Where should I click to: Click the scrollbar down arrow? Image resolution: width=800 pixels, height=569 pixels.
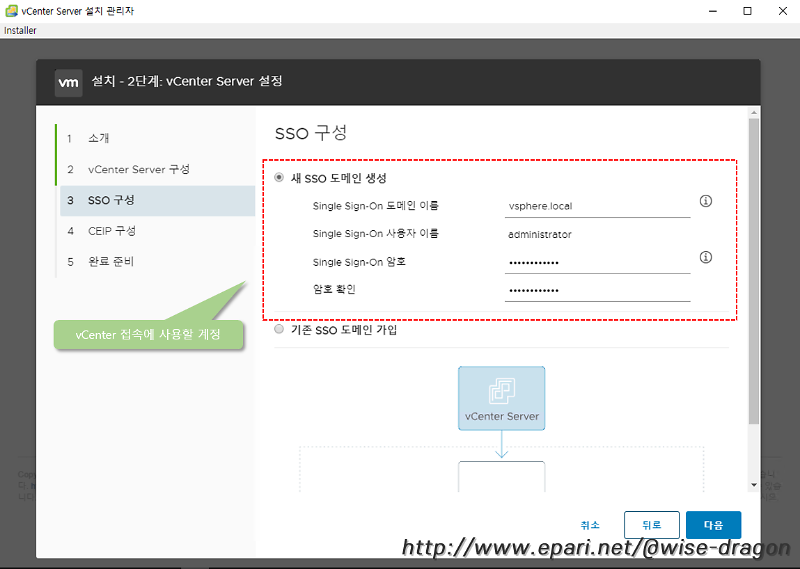pyautogui.click(x=754, y=485)
